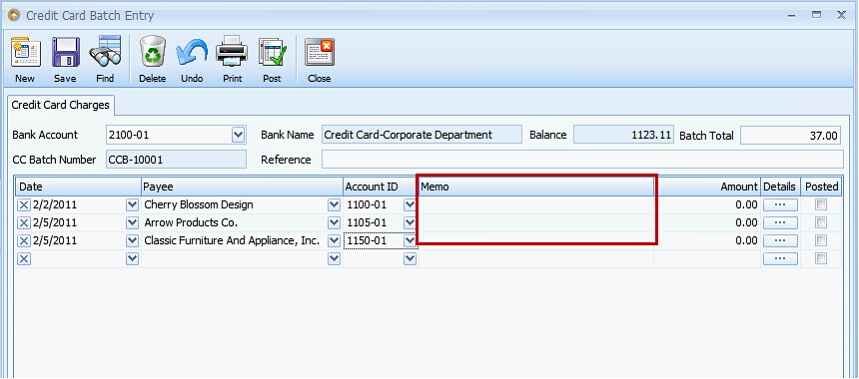This screenshot has width=859, height=379.
Task: Open payee dropdown on the empty row
Action: (334, 259)
